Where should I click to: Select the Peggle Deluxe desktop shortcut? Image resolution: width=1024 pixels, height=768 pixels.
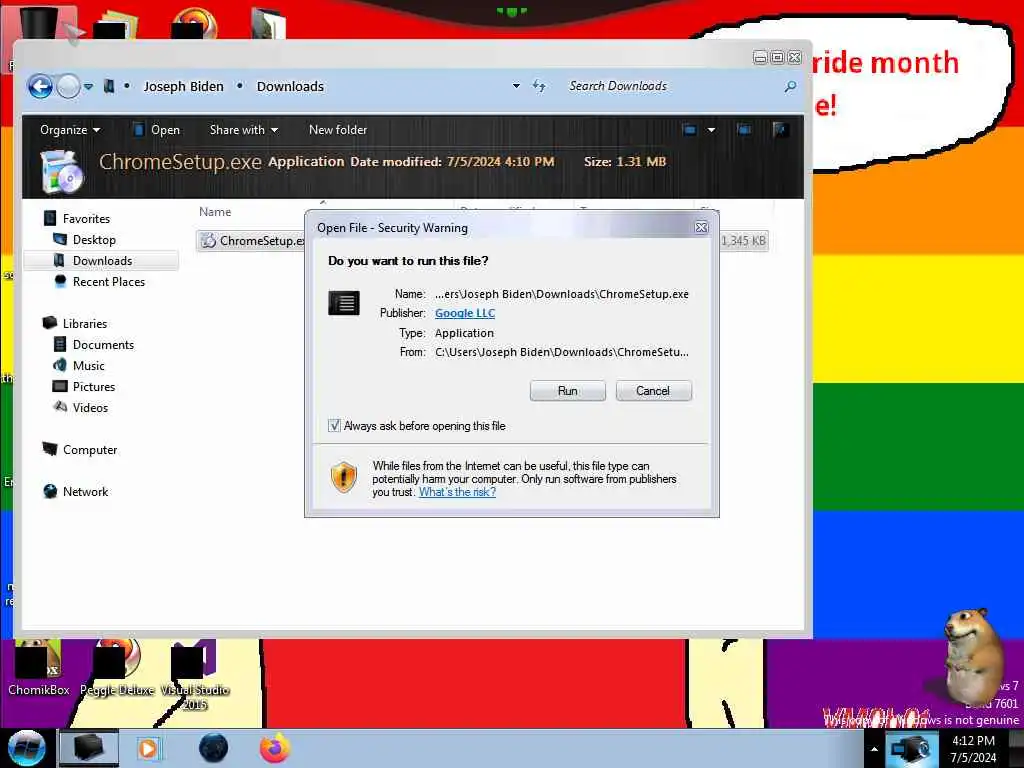(x=117, y=667)
